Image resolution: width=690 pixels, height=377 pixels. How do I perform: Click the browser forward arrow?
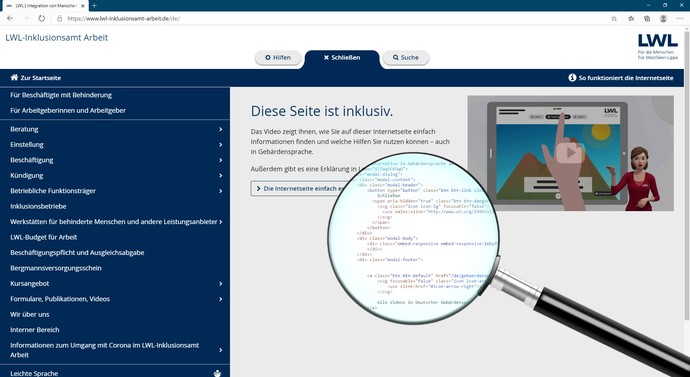pyautogui.click(x=26, y=18)
